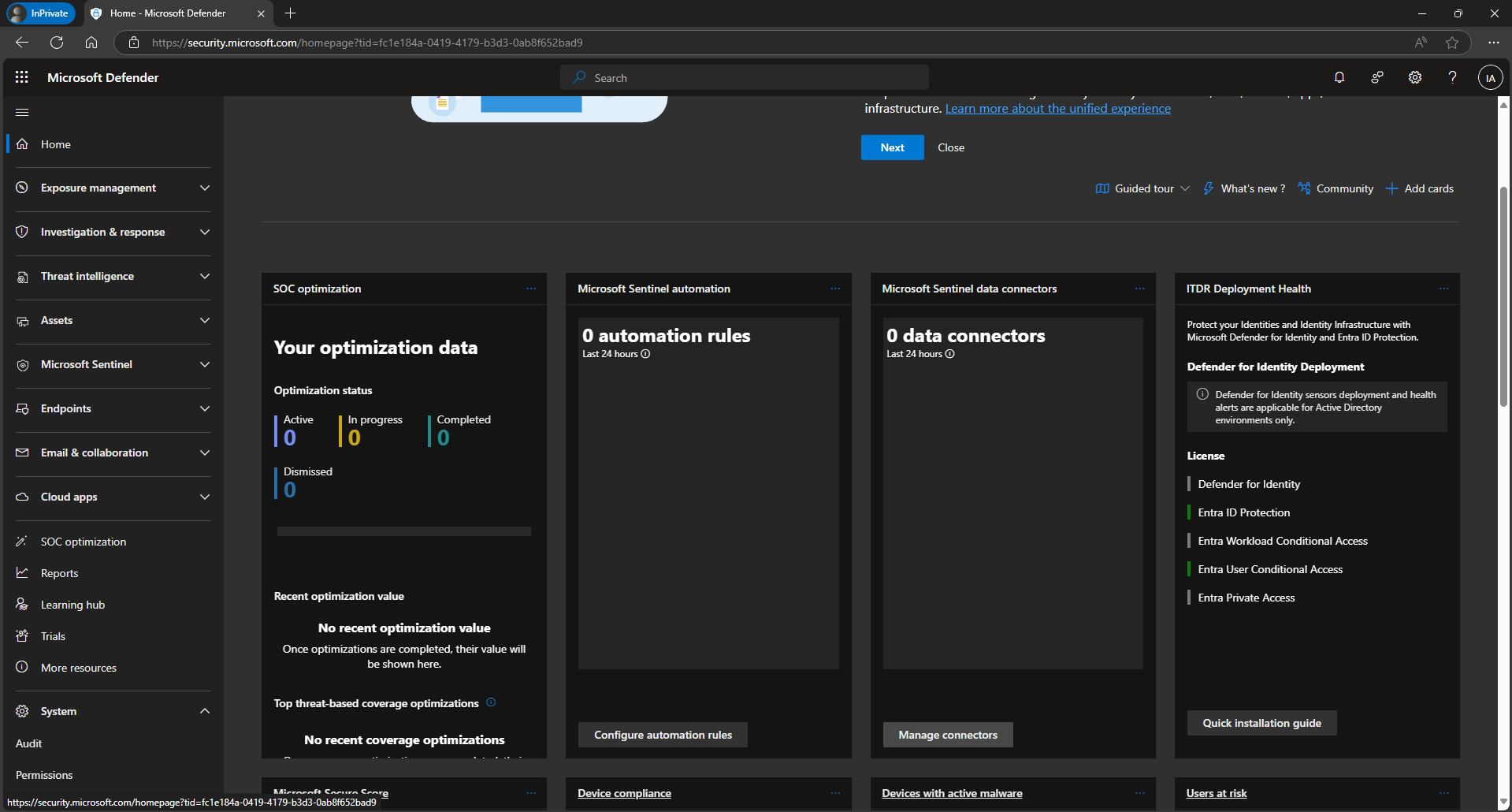Image resolution: width=1512 pixels, height=812 pixels.
Task: Open Learn more about the unified experience link
Action: click(x=1057, y=109)
